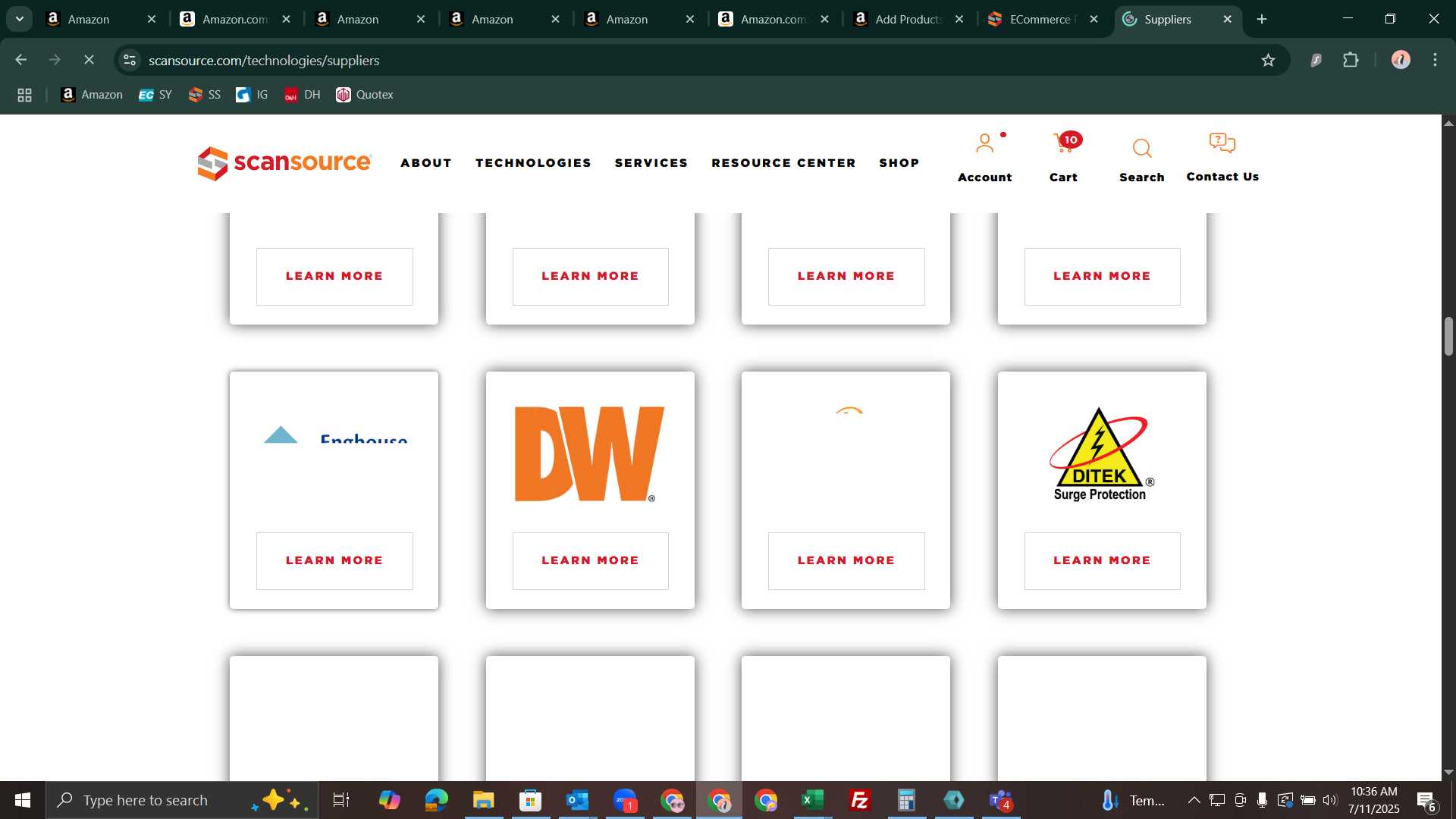Open the SY bookmark
The height and width of the screenshot is (819, 1456).
[155, 95]
